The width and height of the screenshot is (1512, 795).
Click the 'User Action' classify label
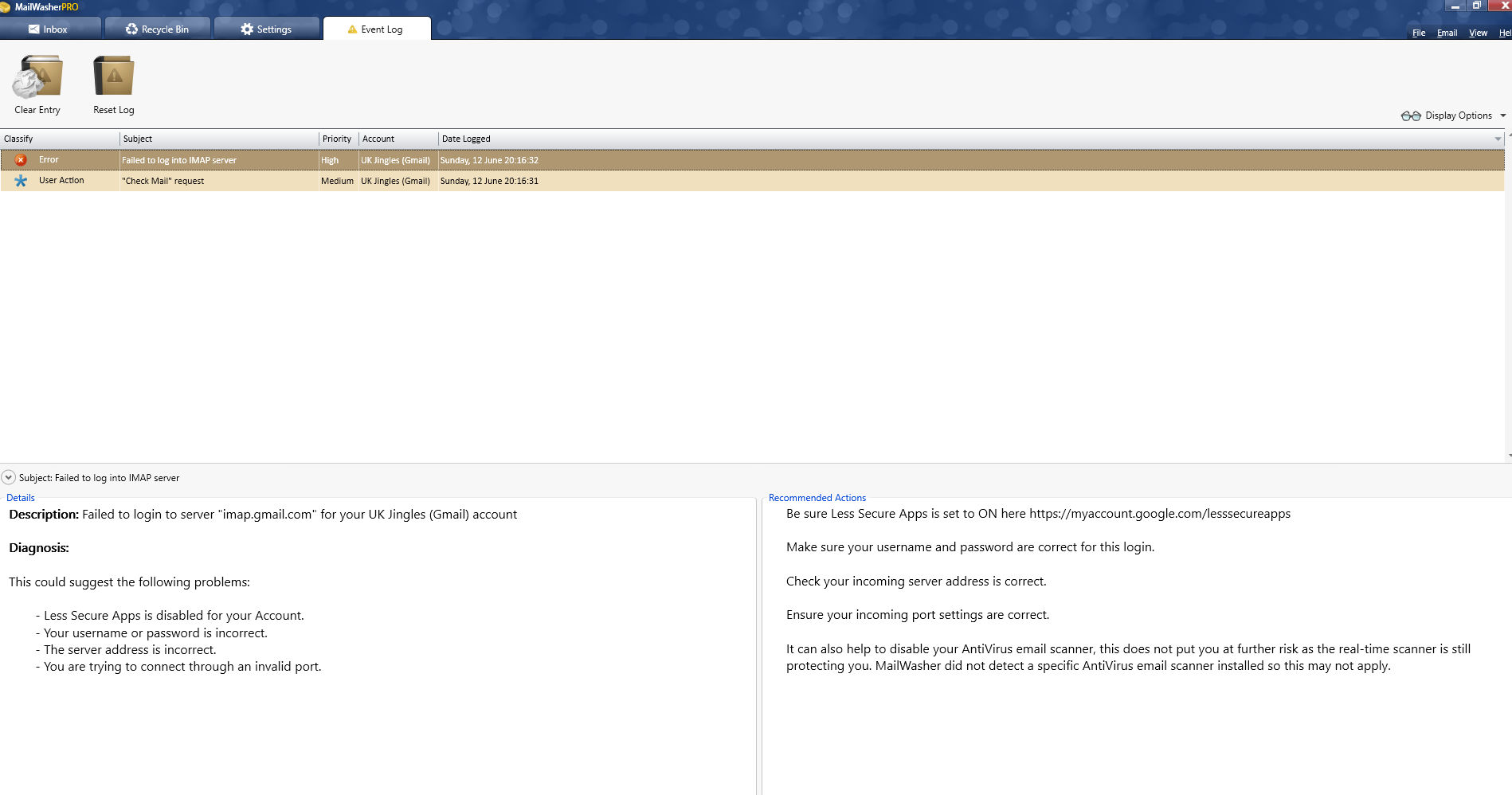pyautogui.click(x=61, y=180)
